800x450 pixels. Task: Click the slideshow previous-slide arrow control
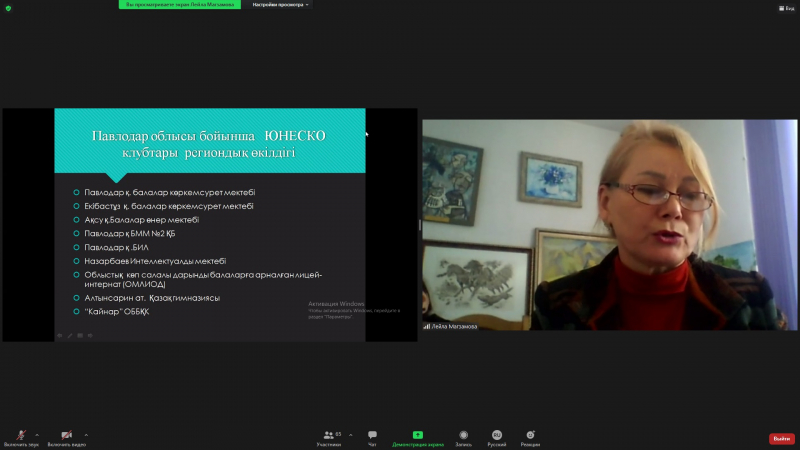[59, 335]
